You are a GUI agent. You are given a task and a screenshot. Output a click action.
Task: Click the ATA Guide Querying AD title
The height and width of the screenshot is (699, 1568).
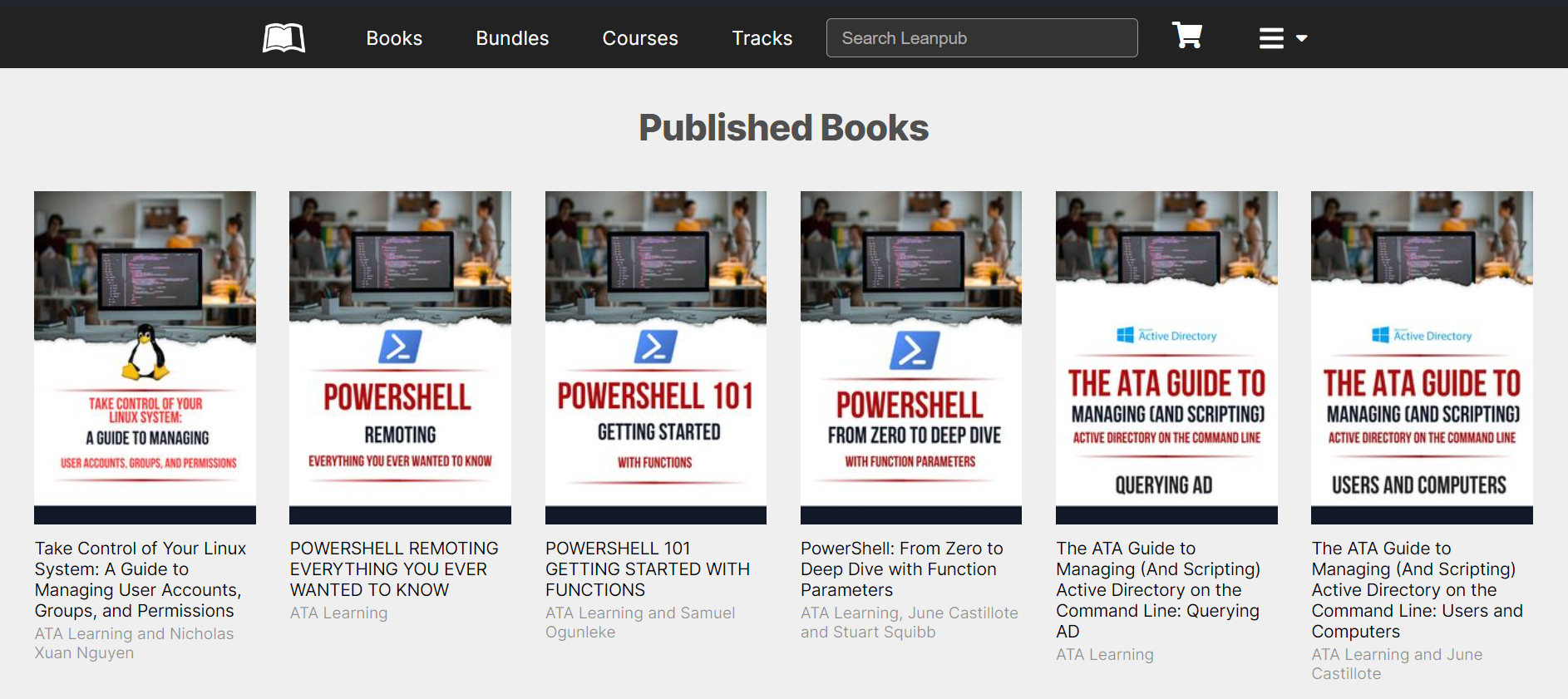[x=1158, y=590]
